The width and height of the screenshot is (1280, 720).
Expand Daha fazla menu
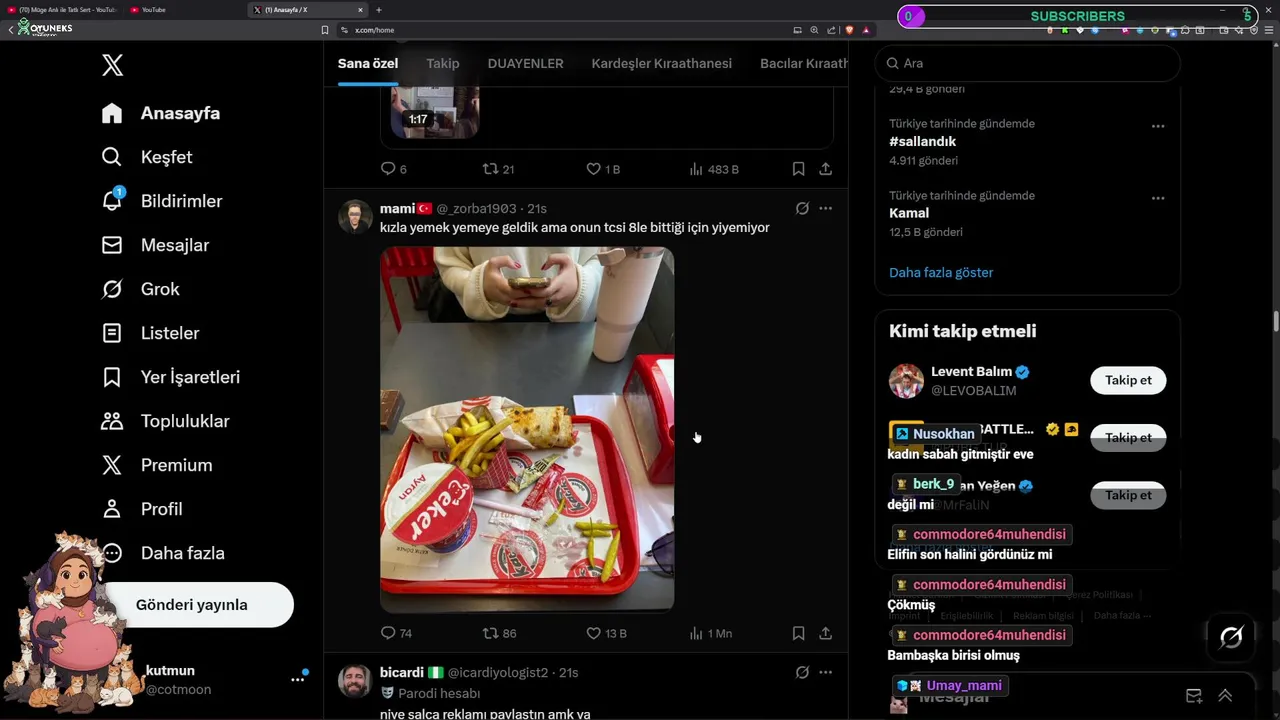click(x=163, y=553)
